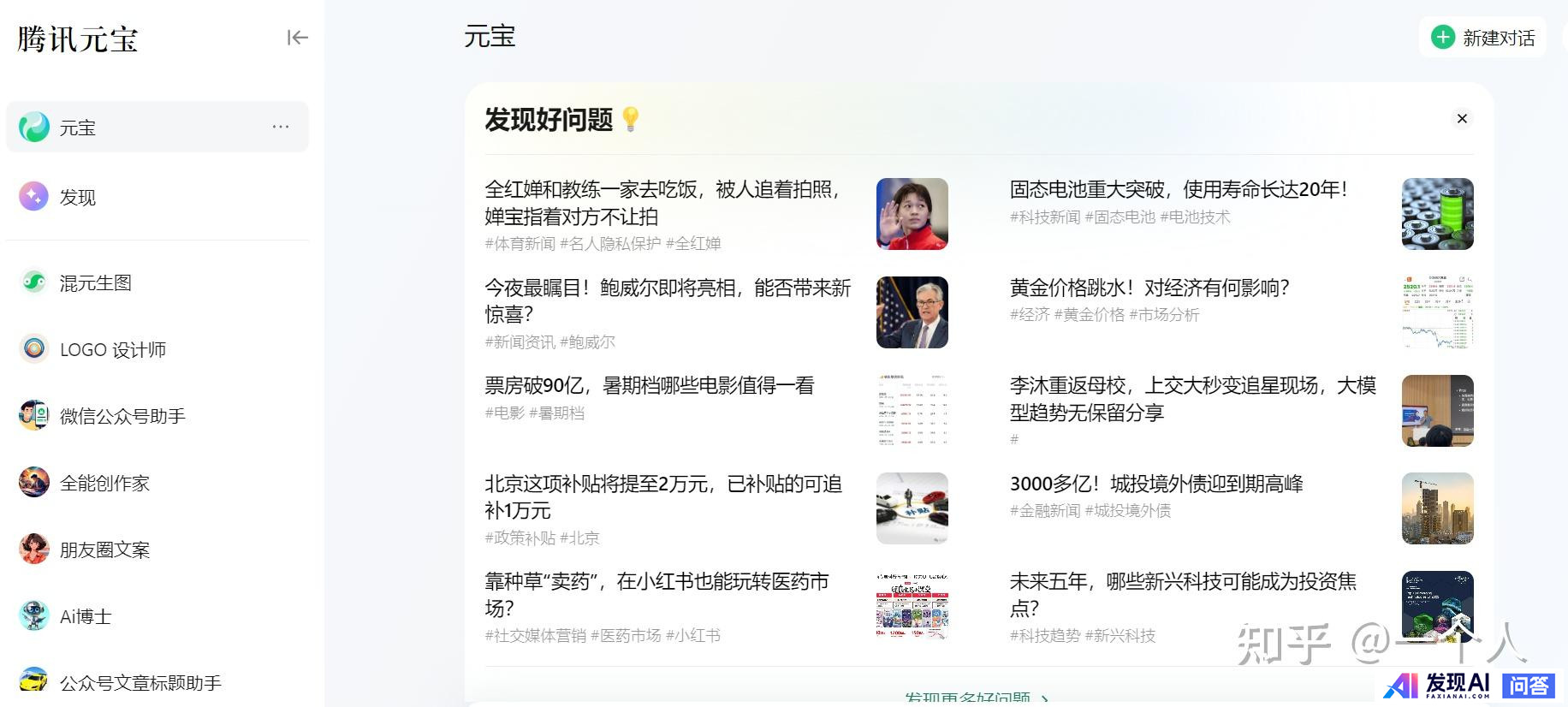
Task: Click the LOGO 设计师 icon
Action: [34, 348]
